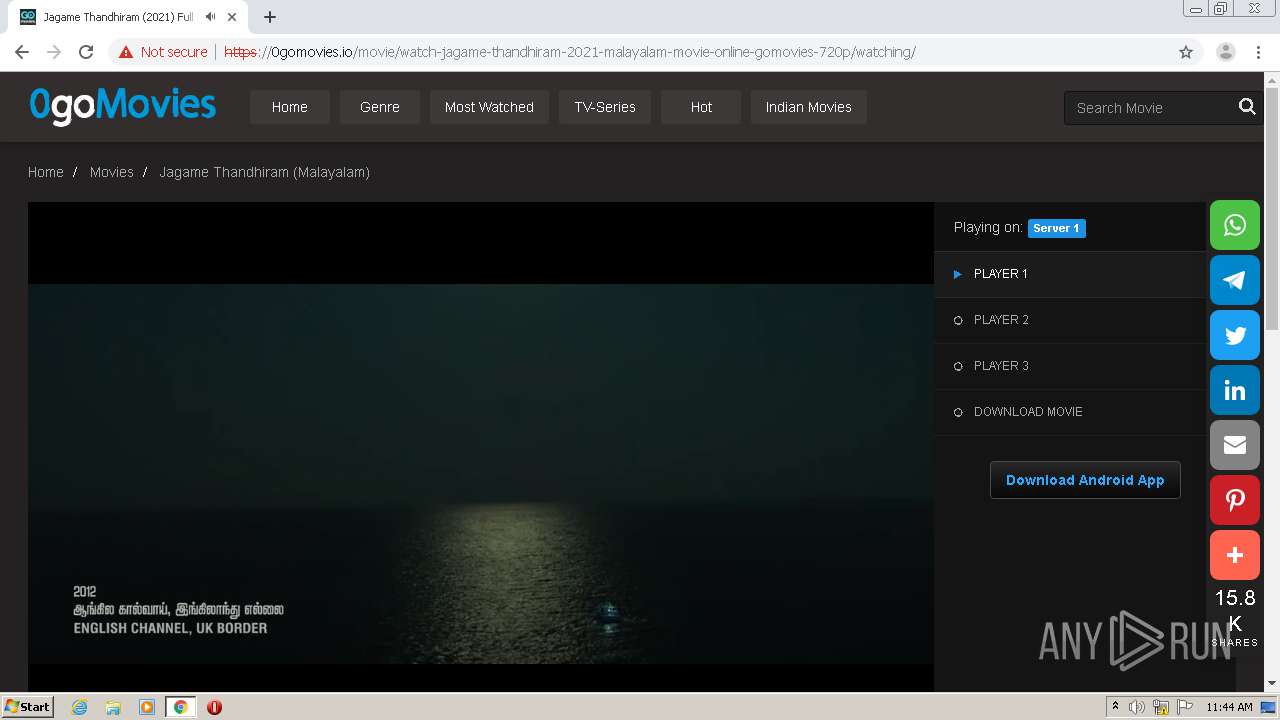Click browser Forward arrow

pos(54,52)
